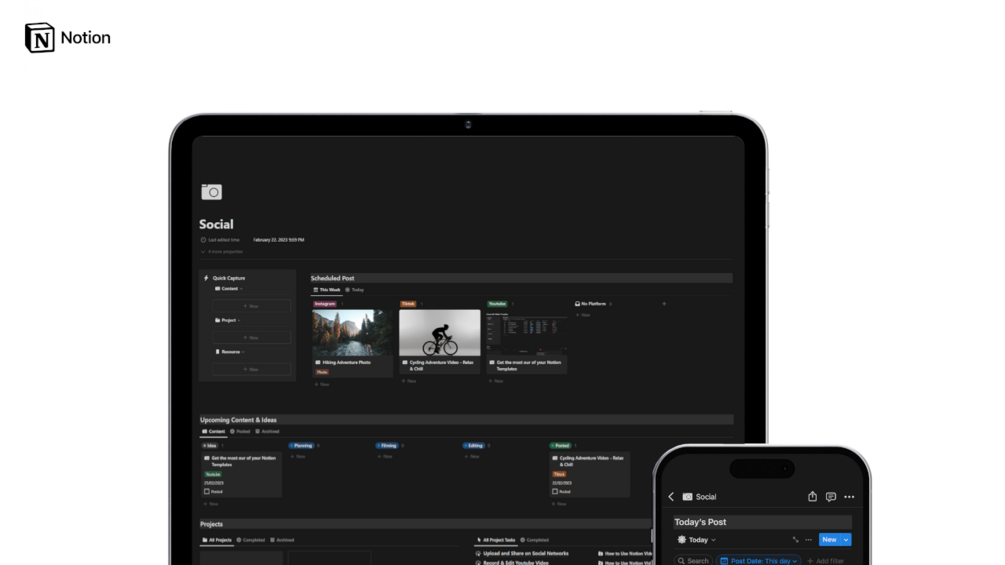Image resolution: width=1005 pixels, height=565 pixels.
Task: Click the Notion logo icon
Action: tap(39, 37)
